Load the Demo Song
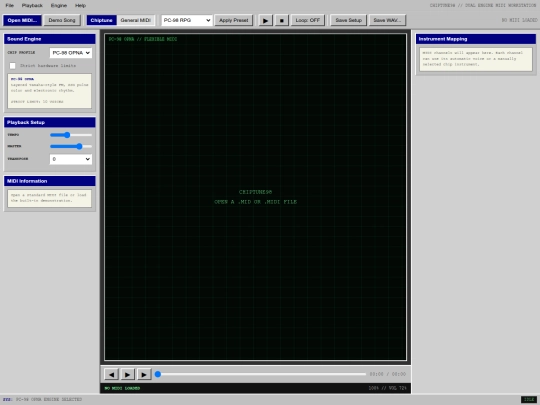 pos(62,20)
